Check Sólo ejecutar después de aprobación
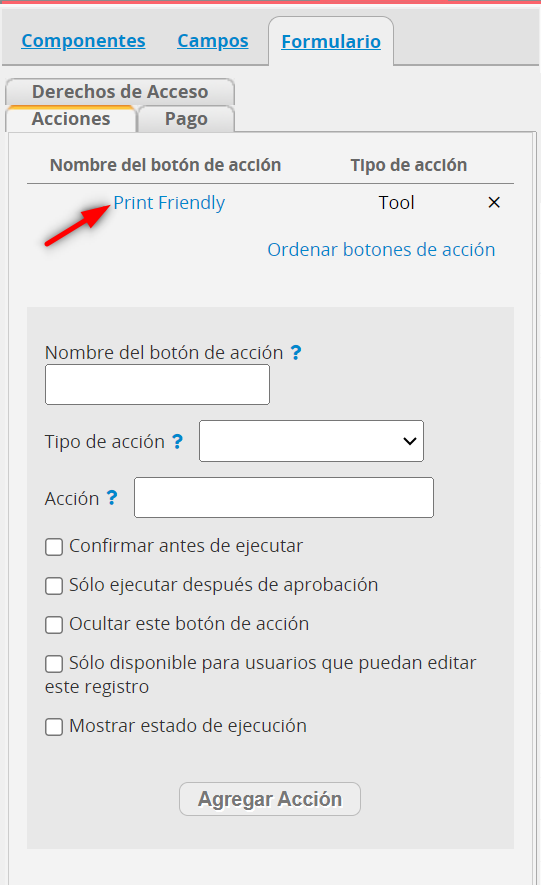The height and width of the screenshot is (885, 541). 54,586
